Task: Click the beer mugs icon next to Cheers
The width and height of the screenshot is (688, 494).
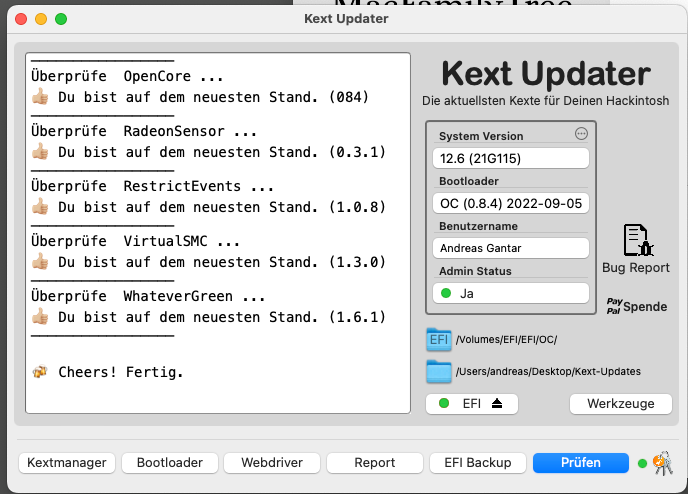Action: (40, 372)
